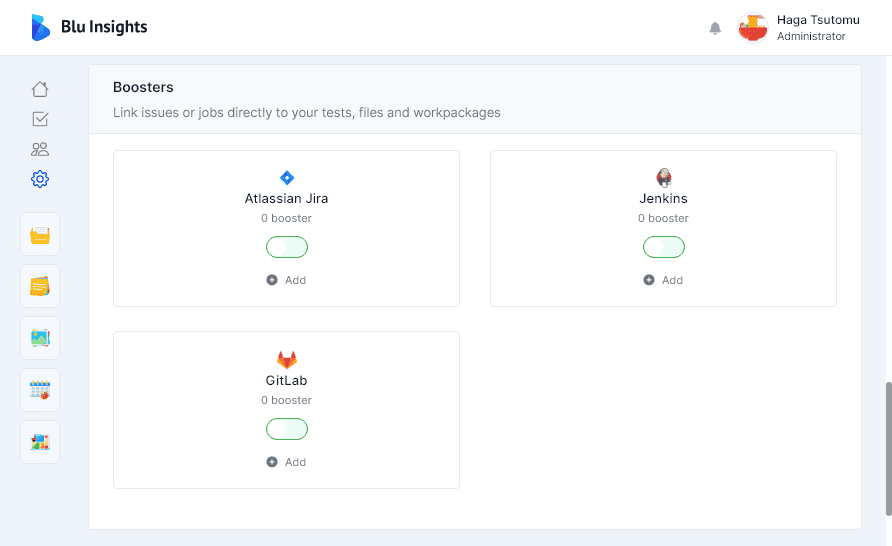This screenshot has height=546, width=892.
Task: Click the notifications bell icon
Action: point(715,28)
